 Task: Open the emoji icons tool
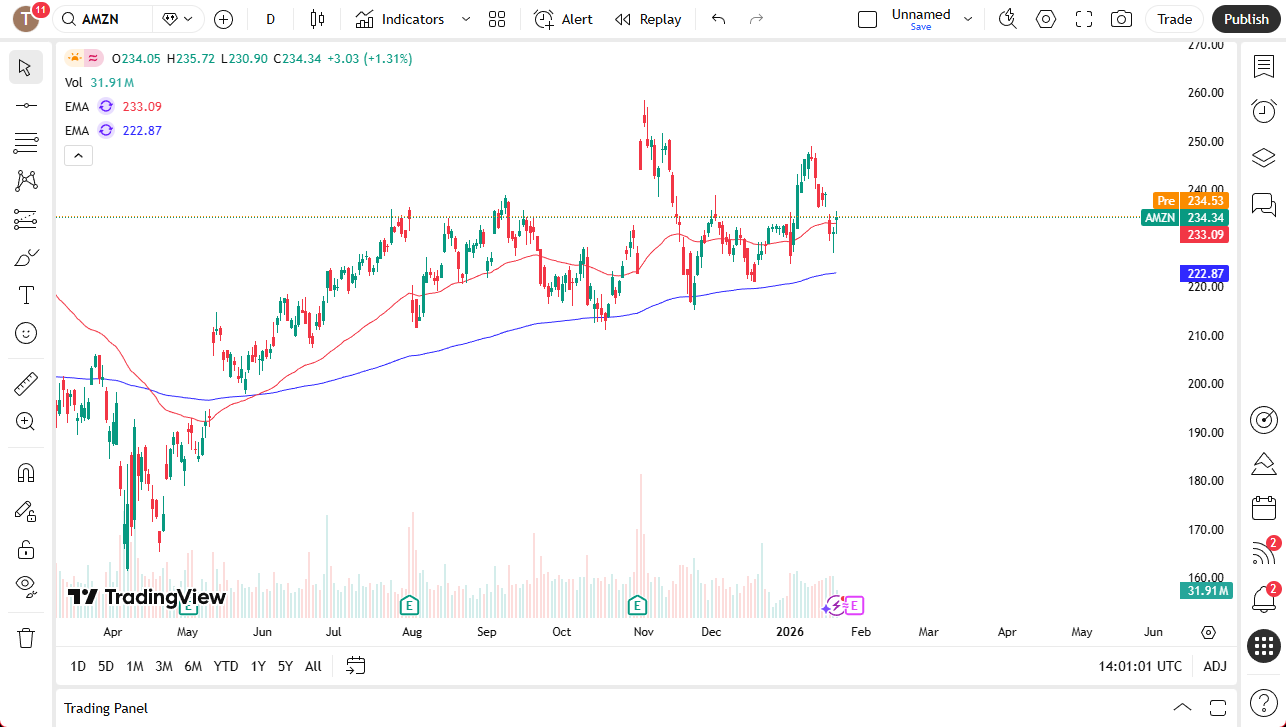click(x=26, y=333)
